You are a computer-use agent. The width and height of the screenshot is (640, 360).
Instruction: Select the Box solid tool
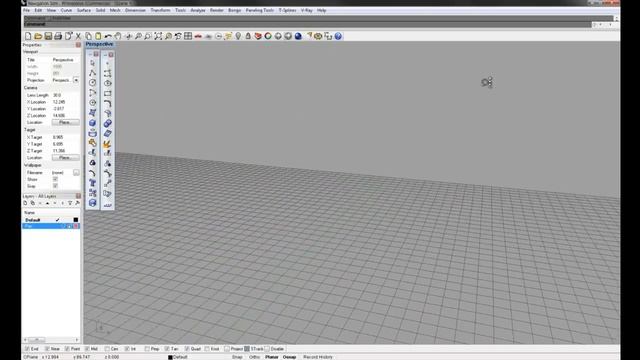click(x=93, y=123)
